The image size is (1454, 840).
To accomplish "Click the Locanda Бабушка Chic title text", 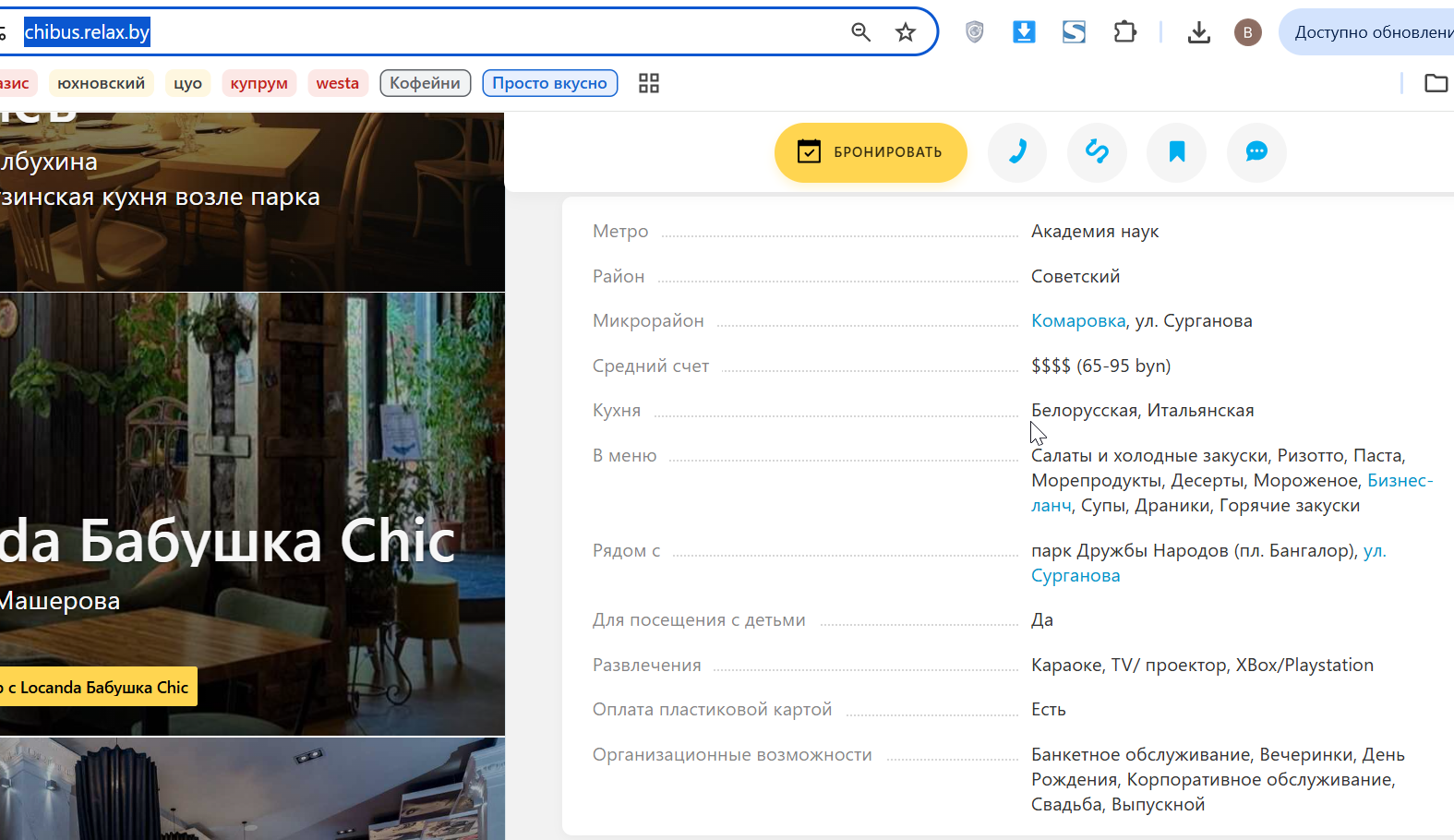I will pos(227,541).
